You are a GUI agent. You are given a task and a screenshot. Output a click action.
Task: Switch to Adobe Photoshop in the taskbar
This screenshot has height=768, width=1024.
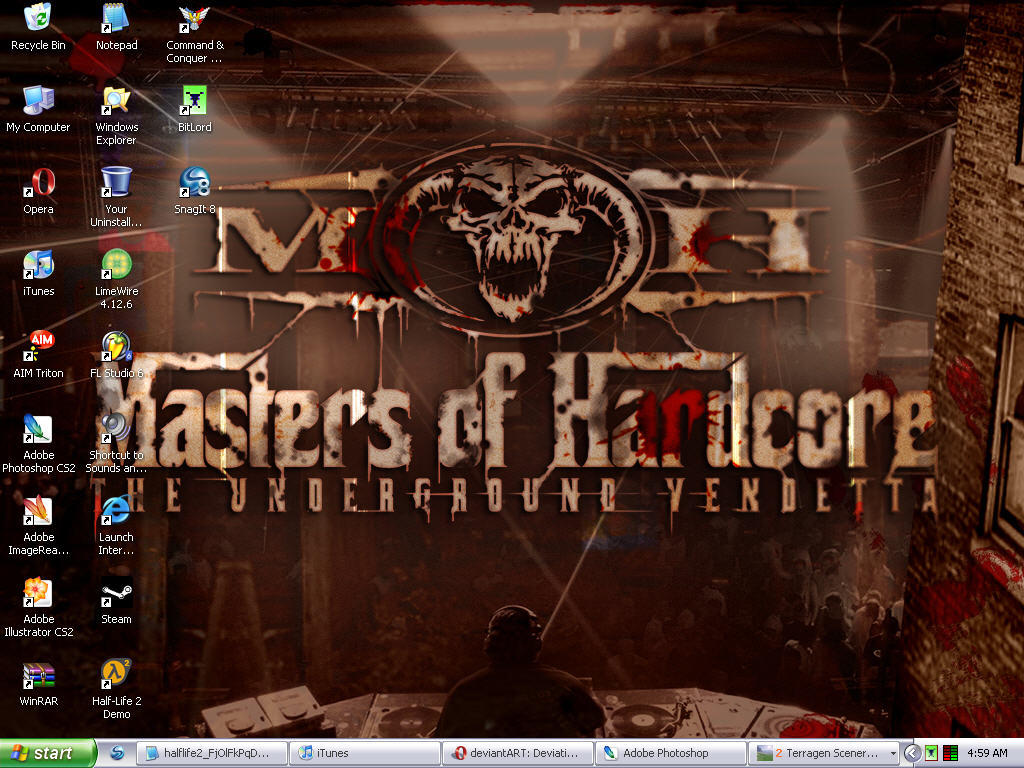click(671, 753)
